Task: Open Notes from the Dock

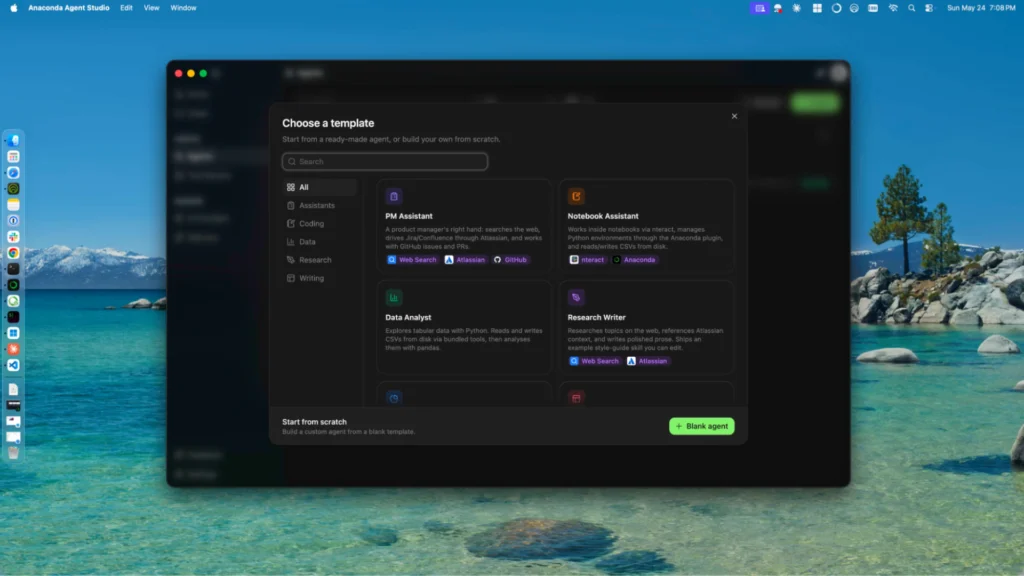Action: [13, 205]
